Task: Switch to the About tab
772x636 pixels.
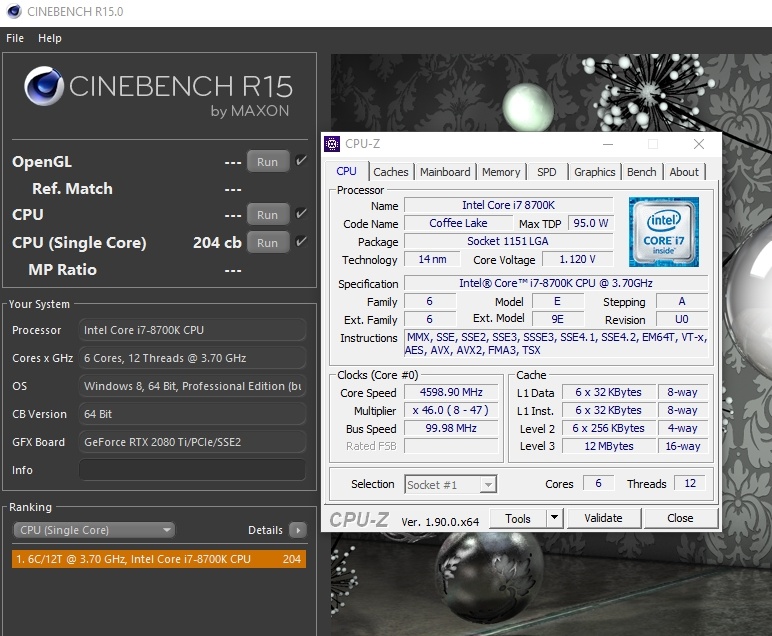Action: tap(684, 172)
